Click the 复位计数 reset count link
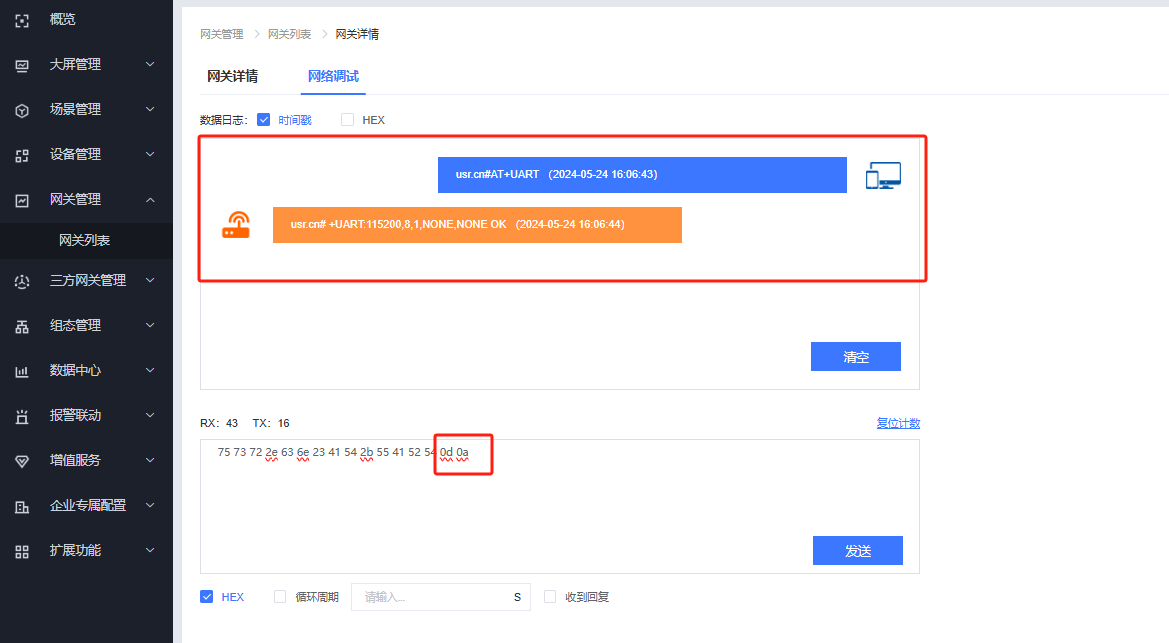Screen dimensions: 1169x643 click(898, 423)
